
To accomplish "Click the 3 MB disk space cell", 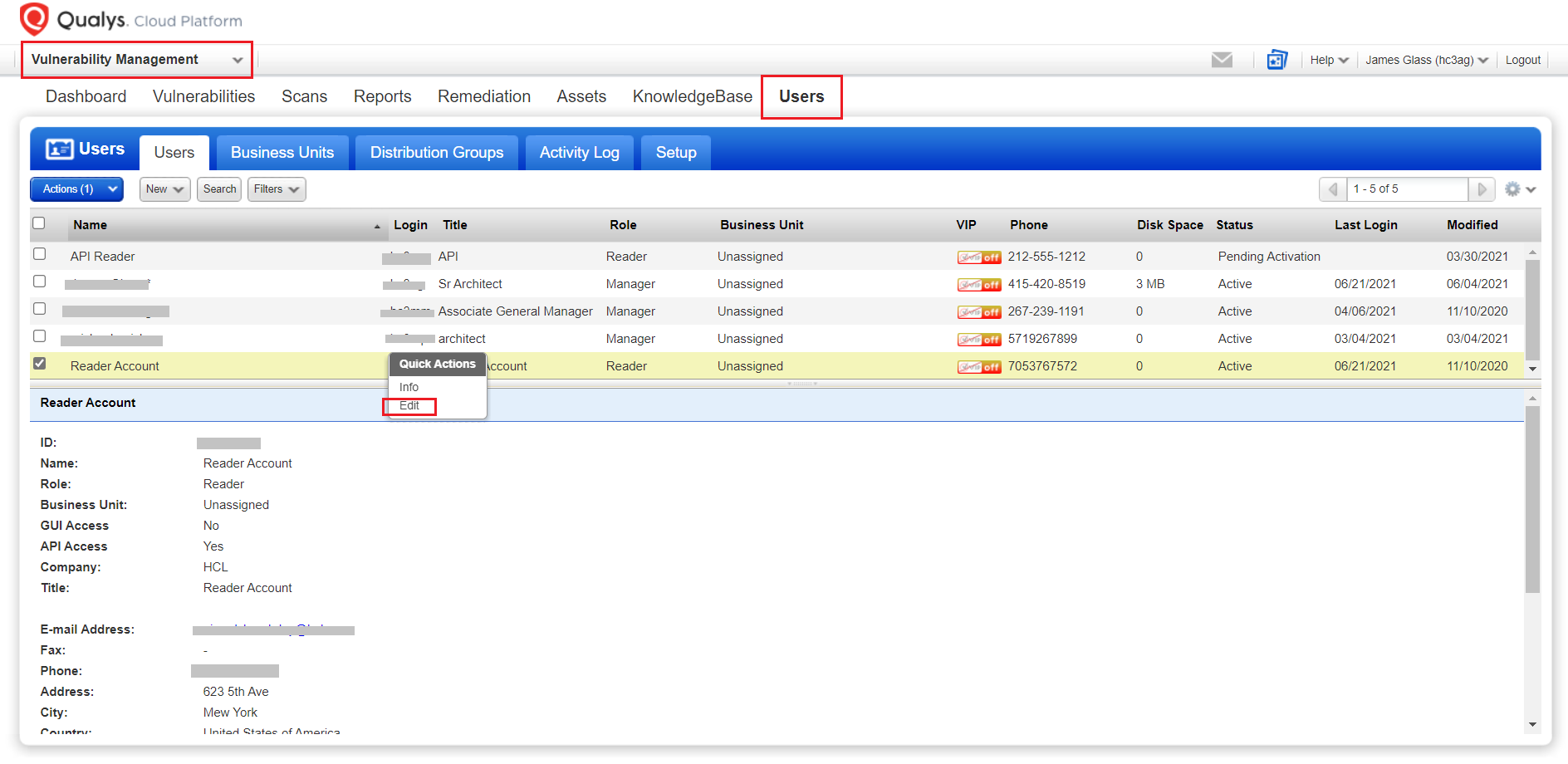I will click(x=1150, y=285).
